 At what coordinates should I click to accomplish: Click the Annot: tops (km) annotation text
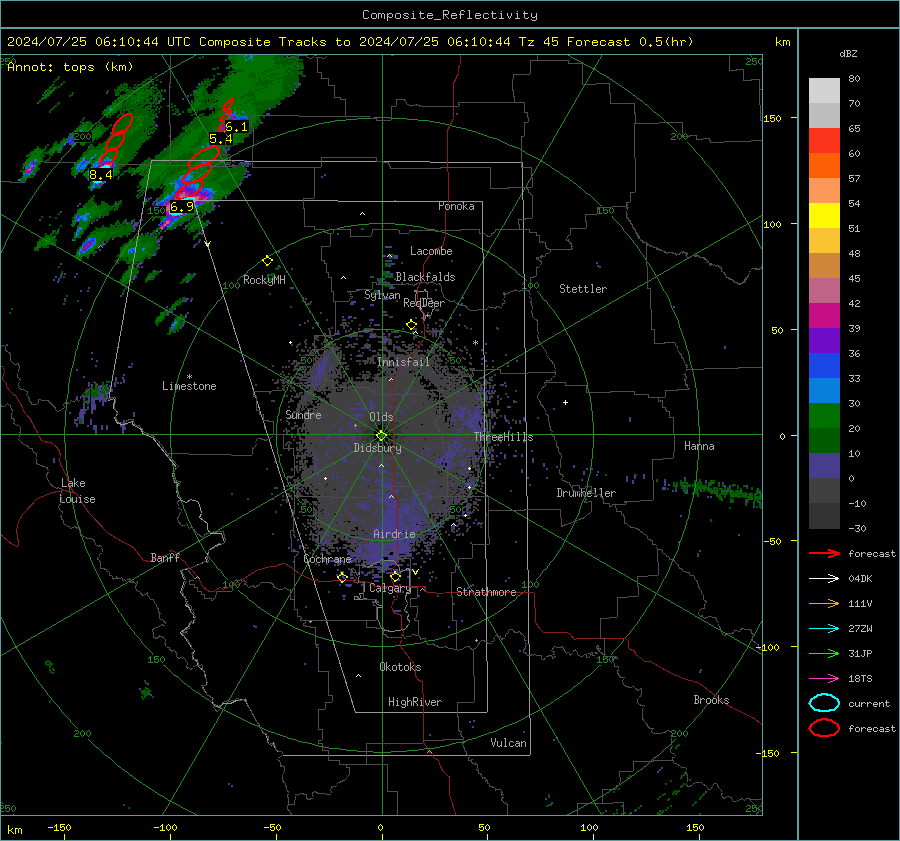pos(70,67)
